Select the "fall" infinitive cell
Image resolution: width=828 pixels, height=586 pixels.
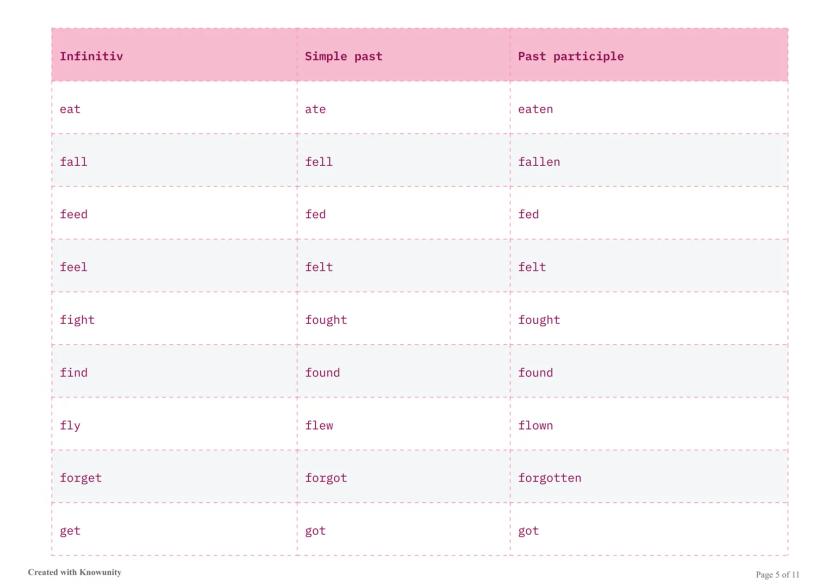(74, 162)
